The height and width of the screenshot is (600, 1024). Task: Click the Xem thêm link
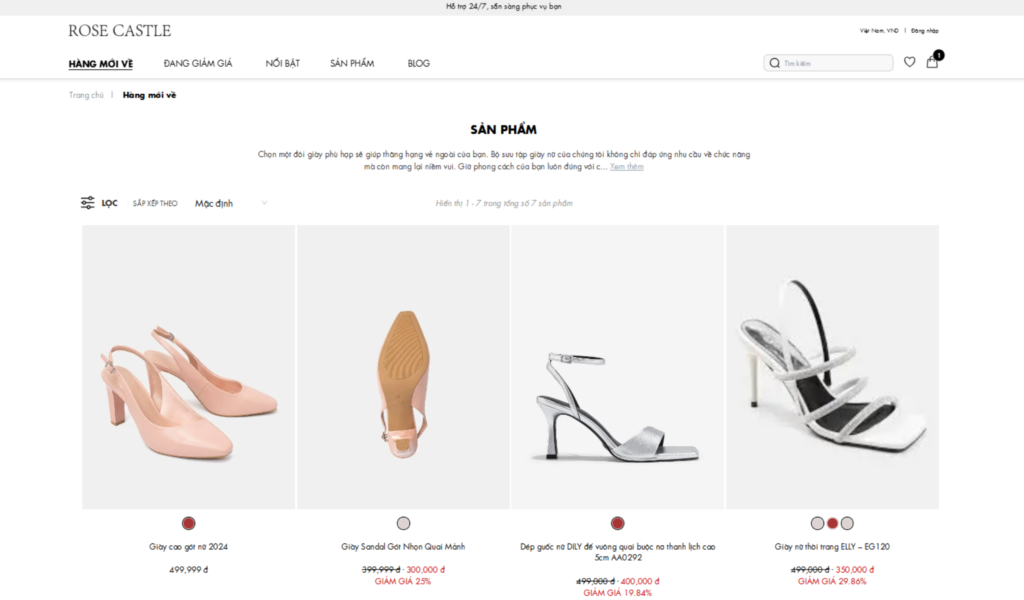click(x=626, y=166)
